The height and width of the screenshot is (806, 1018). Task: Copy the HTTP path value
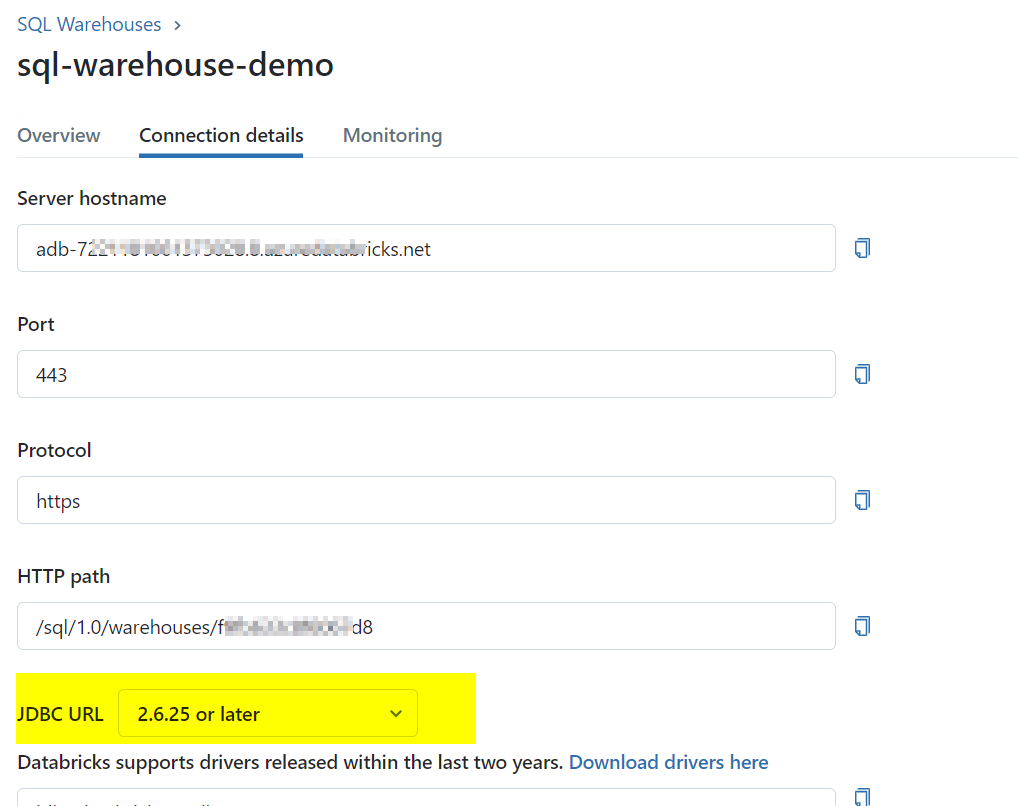862,626
